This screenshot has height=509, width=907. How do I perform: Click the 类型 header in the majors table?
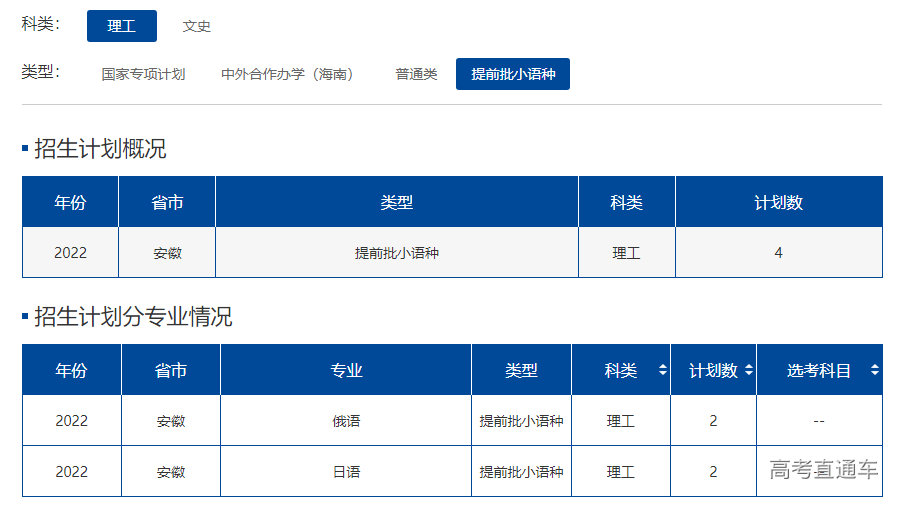tap(521, 370)
